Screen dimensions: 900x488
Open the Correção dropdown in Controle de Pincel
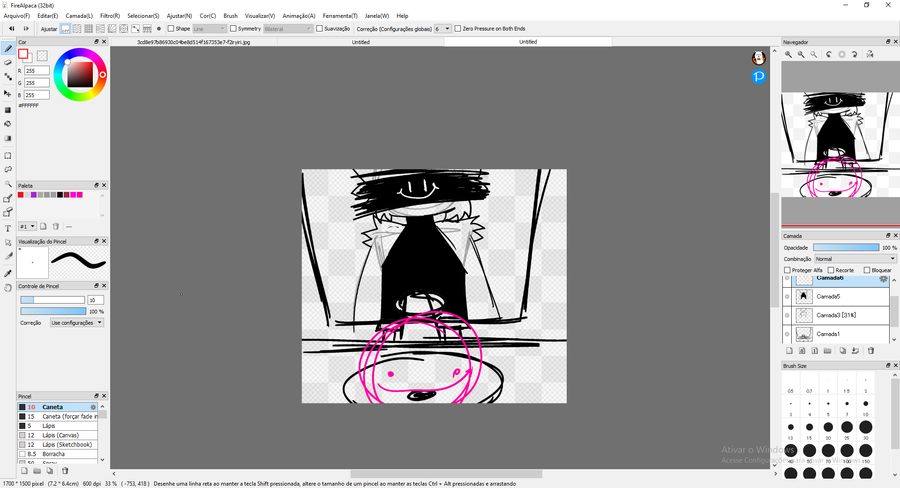[x=76, y=323]
